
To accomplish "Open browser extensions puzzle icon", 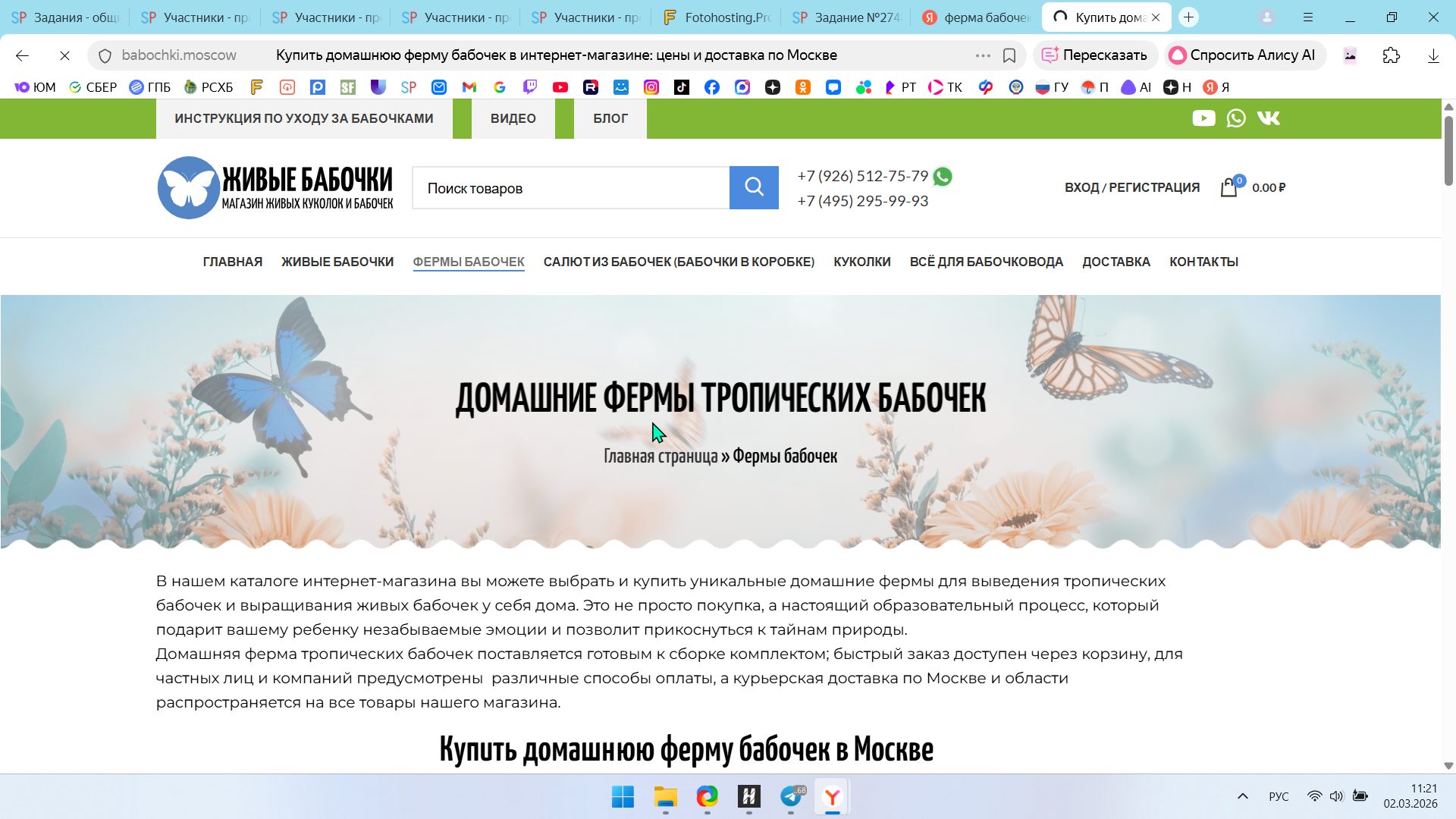I will tap(1392, 55).
